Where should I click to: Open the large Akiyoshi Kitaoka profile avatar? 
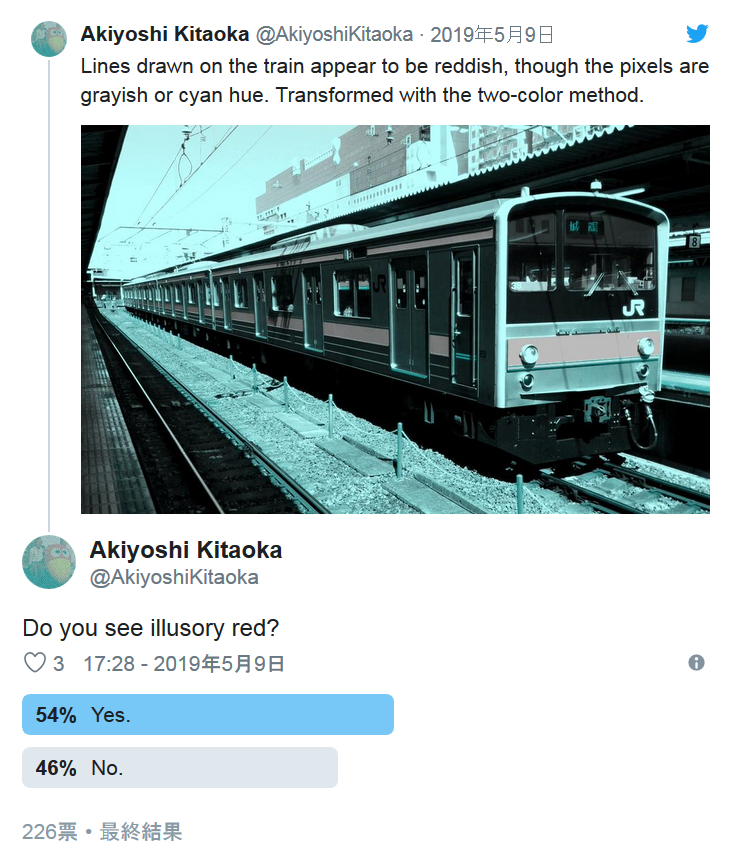(x=49, y=562)
